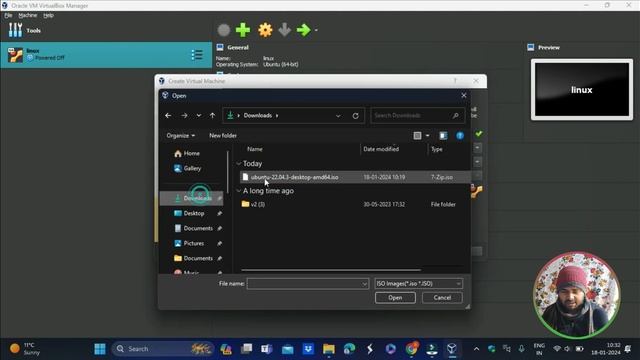This screenshot has width=640, height=360.
Task: Open Microsoft Teams from taskbar
Action: tap(267, 349)
